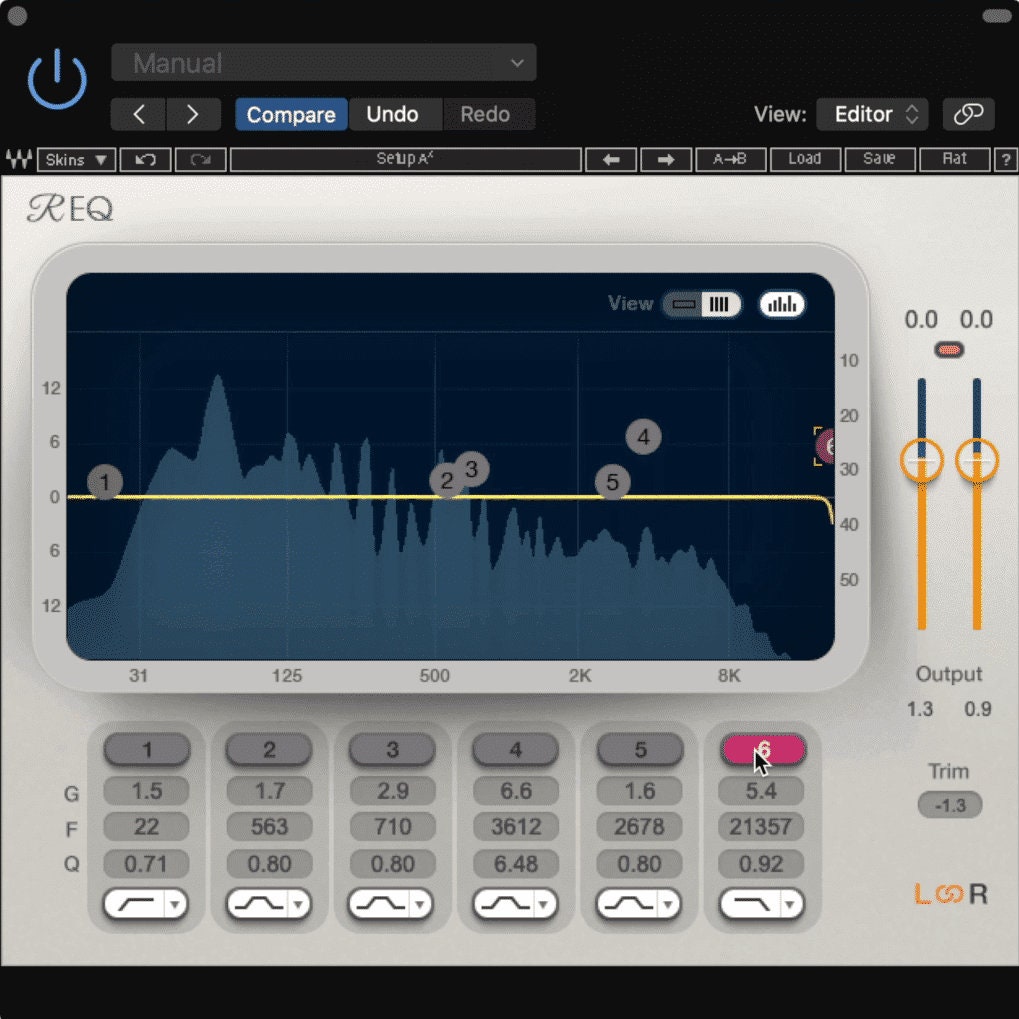Disable the active band 6 button
The image size is (1019, 1019).
[x=763, y=750]
